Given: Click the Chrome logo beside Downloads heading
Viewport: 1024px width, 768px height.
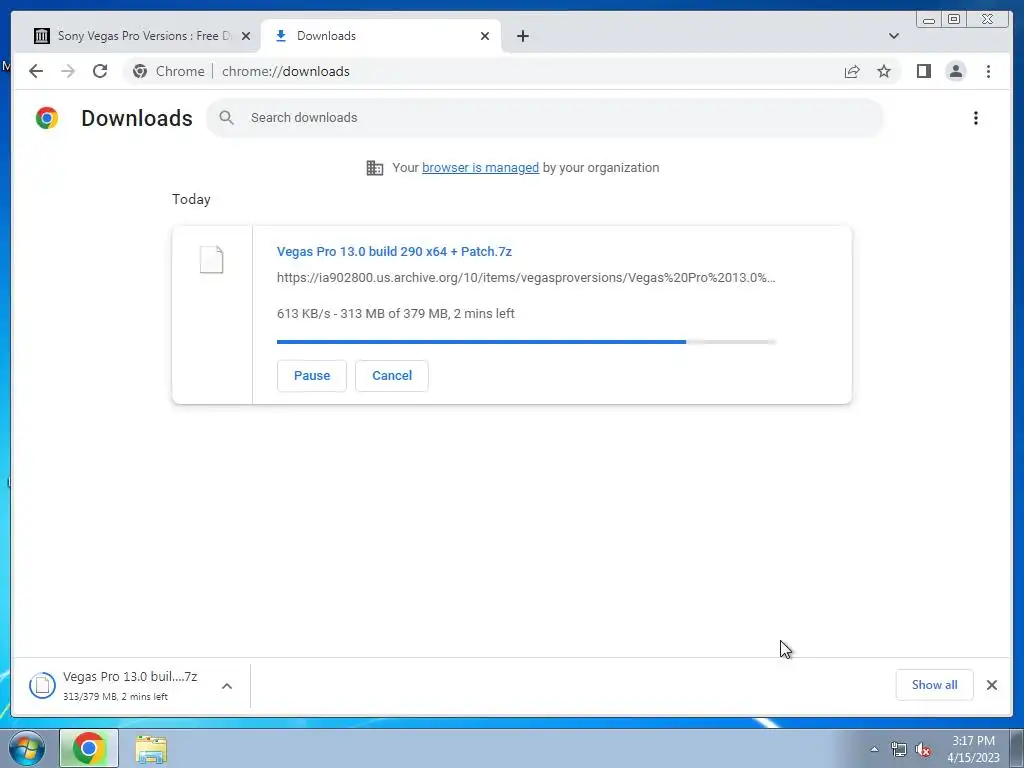Looking at the screenshot, I should 47,118.
